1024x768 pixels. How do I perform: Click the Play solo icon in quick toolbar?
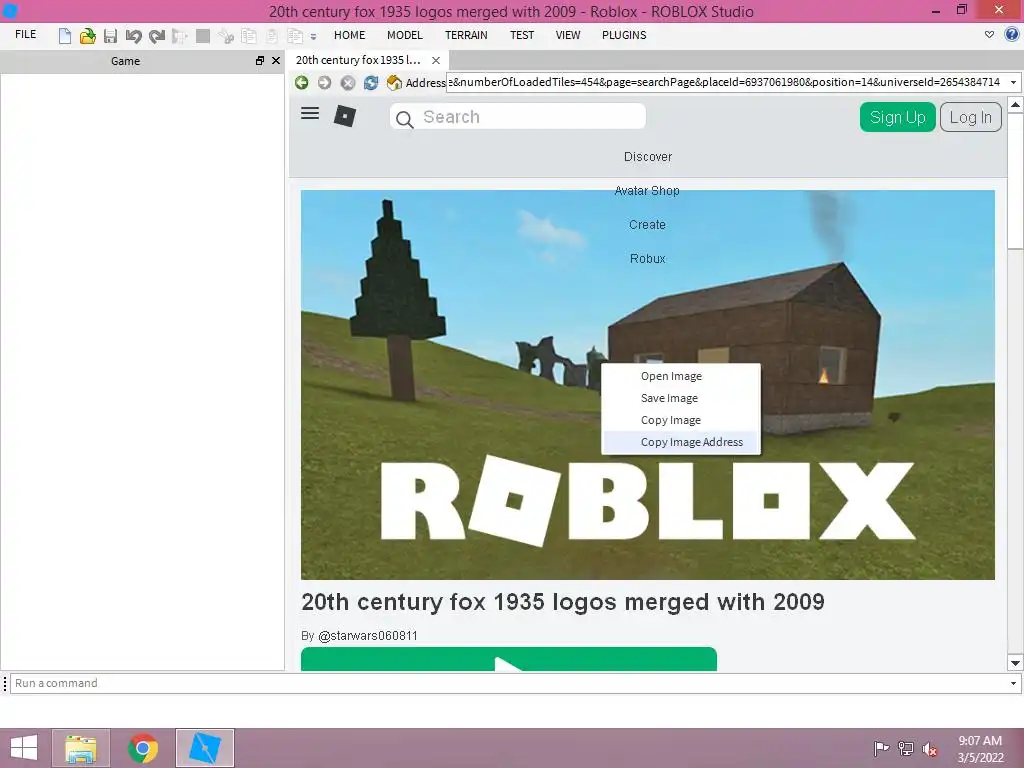[x=180, y=36]
